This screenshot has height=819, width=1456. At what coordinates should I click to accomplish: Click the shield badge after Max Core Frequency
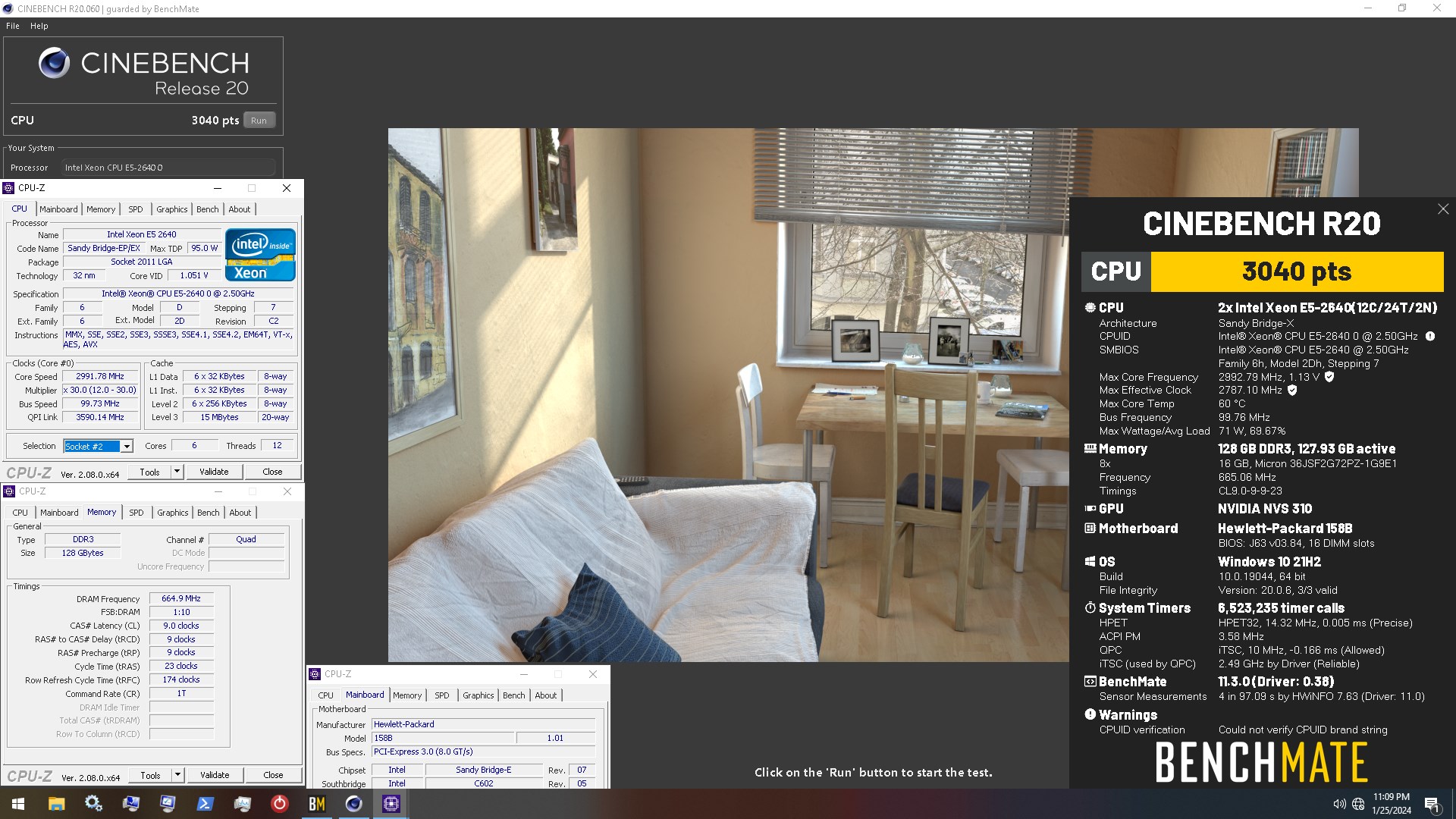1329,377
